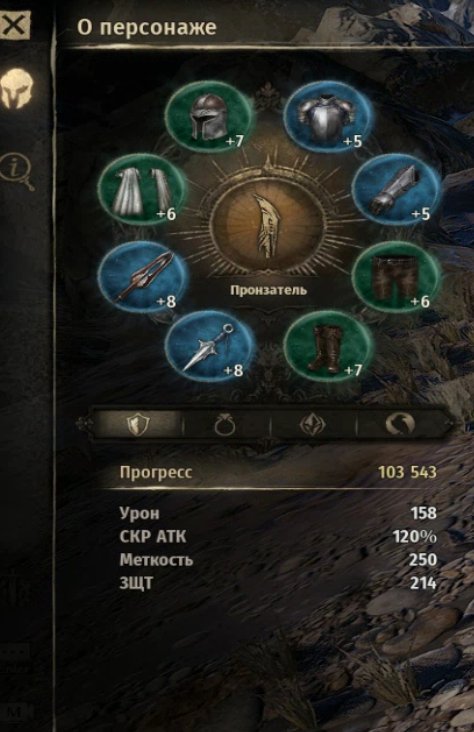The width and height of the screenshot is (474, 732).
Task: Click the Прогресс 103 543 row
Action: tap(278, 472)
